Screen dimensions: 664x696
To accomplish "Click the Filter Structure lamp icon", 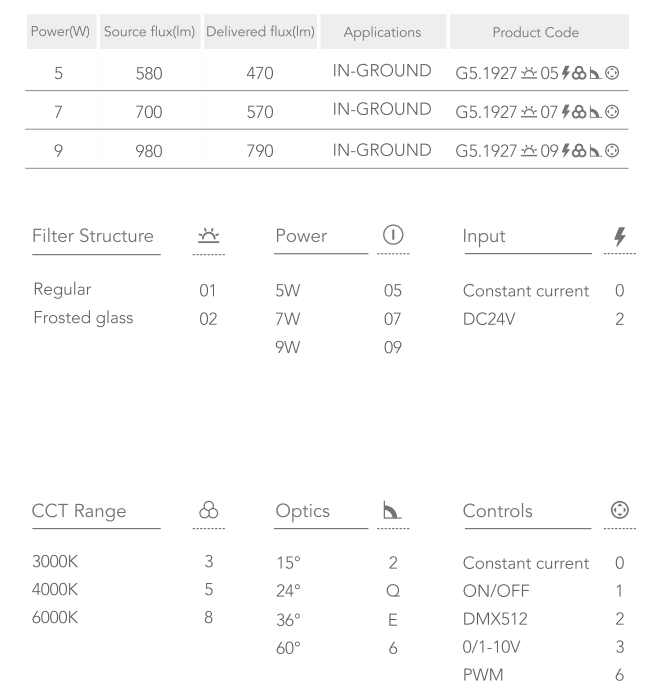I will pyautogui.click(x=210, y=236).
